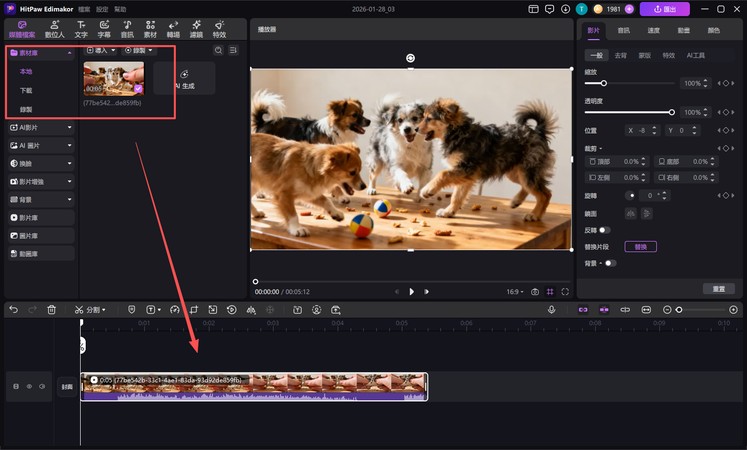Open the 轉場 transitions panel
This screenshot has height=450, width=747.
tap(173, 28)
